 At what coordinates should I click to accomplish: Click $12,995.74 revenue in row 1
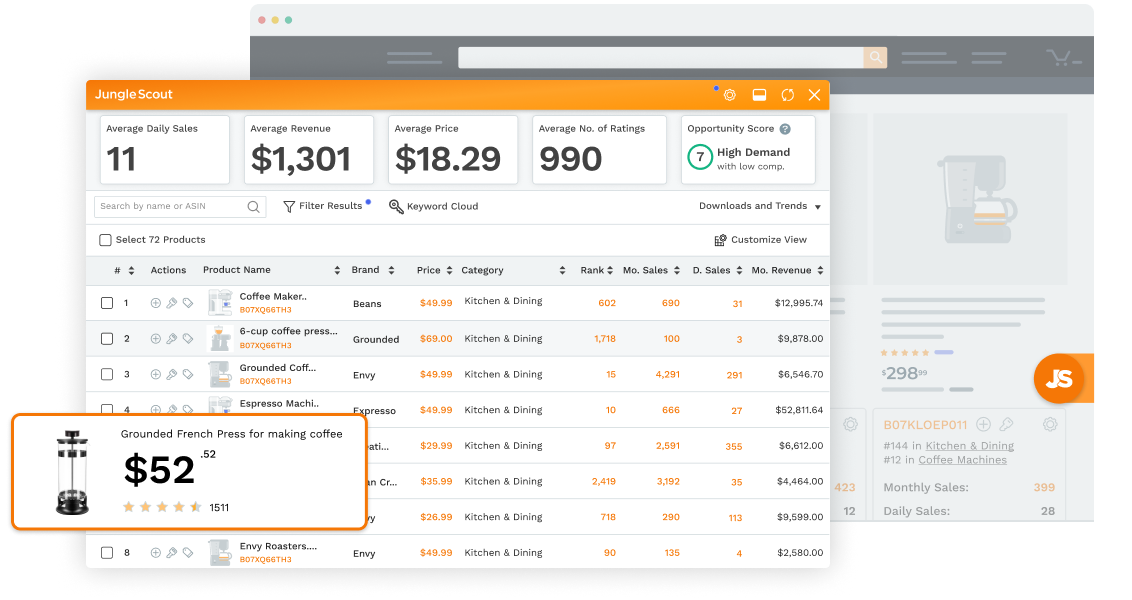[798, 303]
